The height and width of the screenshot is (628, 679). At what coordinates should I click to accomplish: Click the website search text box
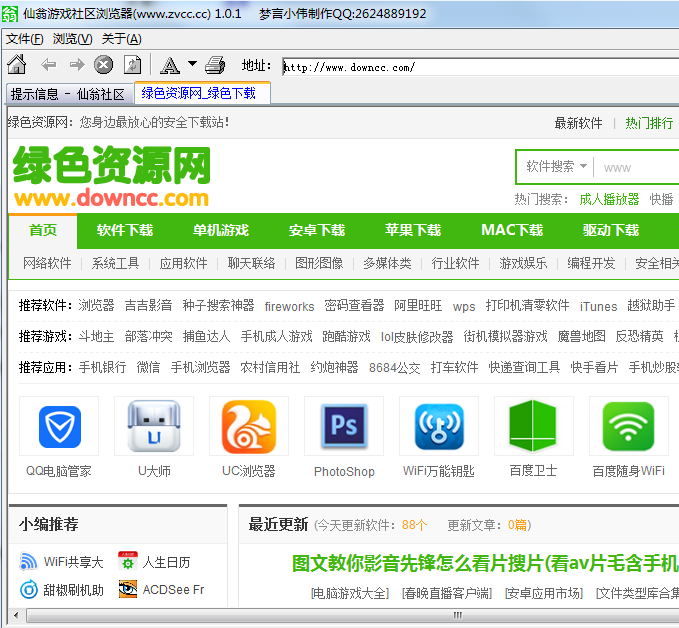pos(638,167)
